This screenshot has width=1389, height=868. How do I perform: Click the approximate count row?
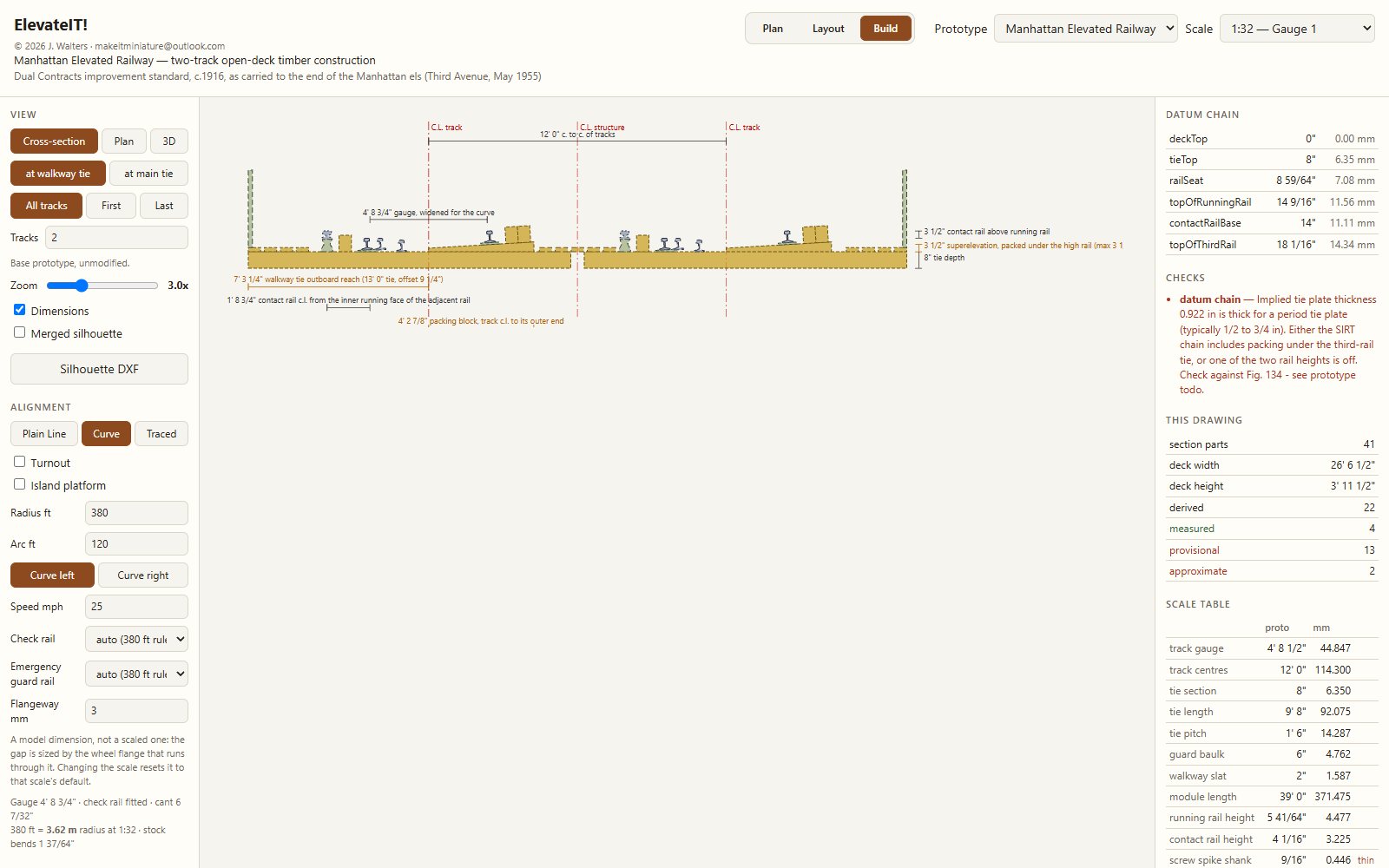(x=1272, y=571)
